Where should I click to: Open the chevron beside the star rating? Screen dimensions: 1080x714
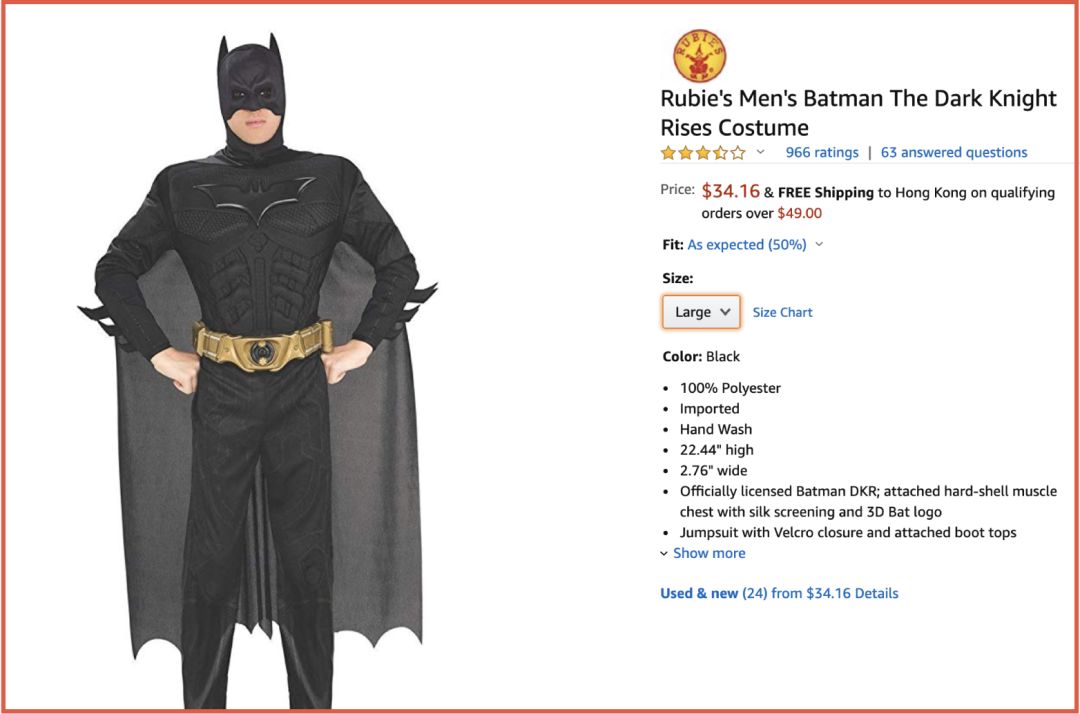click(x=760, y=152)
